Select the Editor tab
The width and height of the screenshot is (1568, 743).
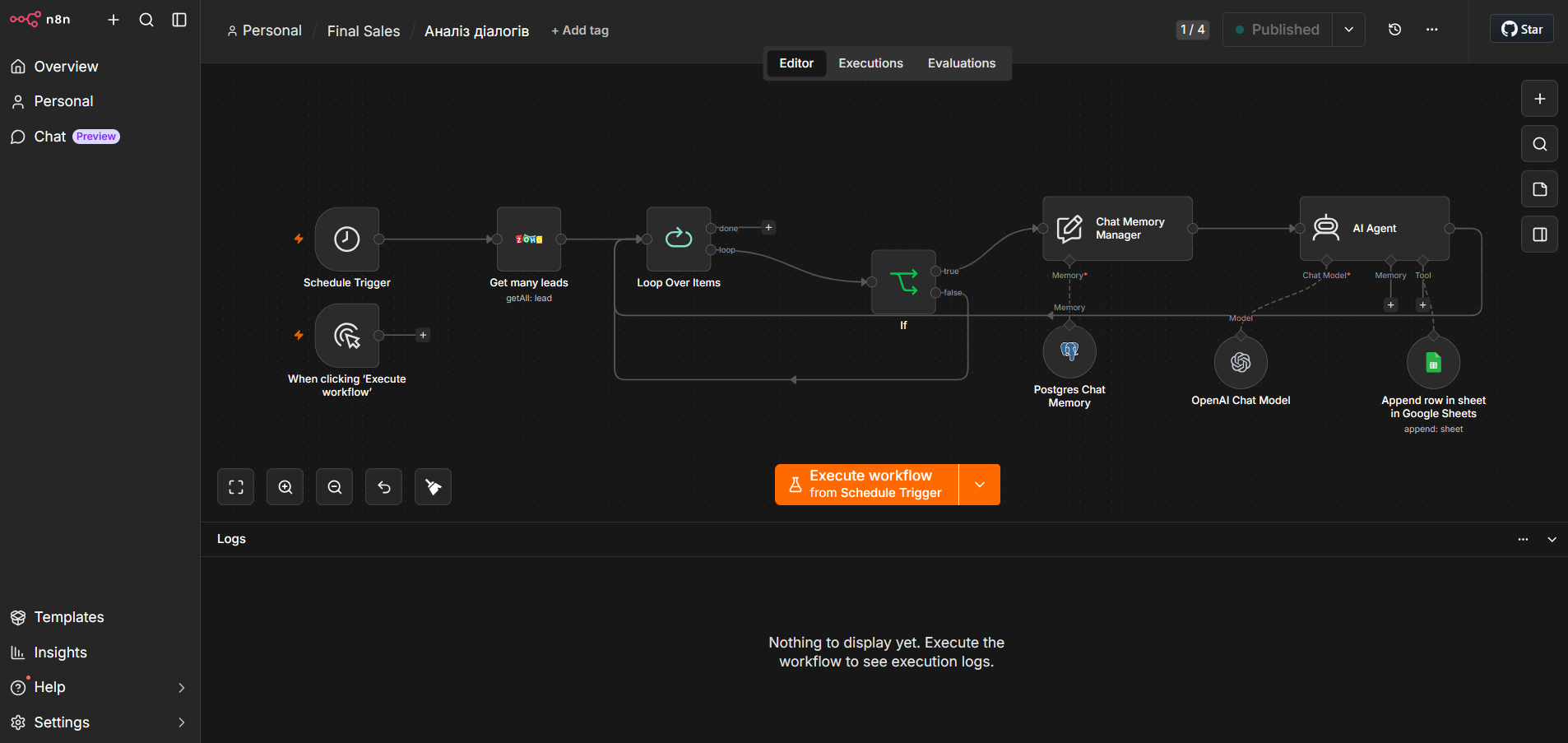pos(796,63)
